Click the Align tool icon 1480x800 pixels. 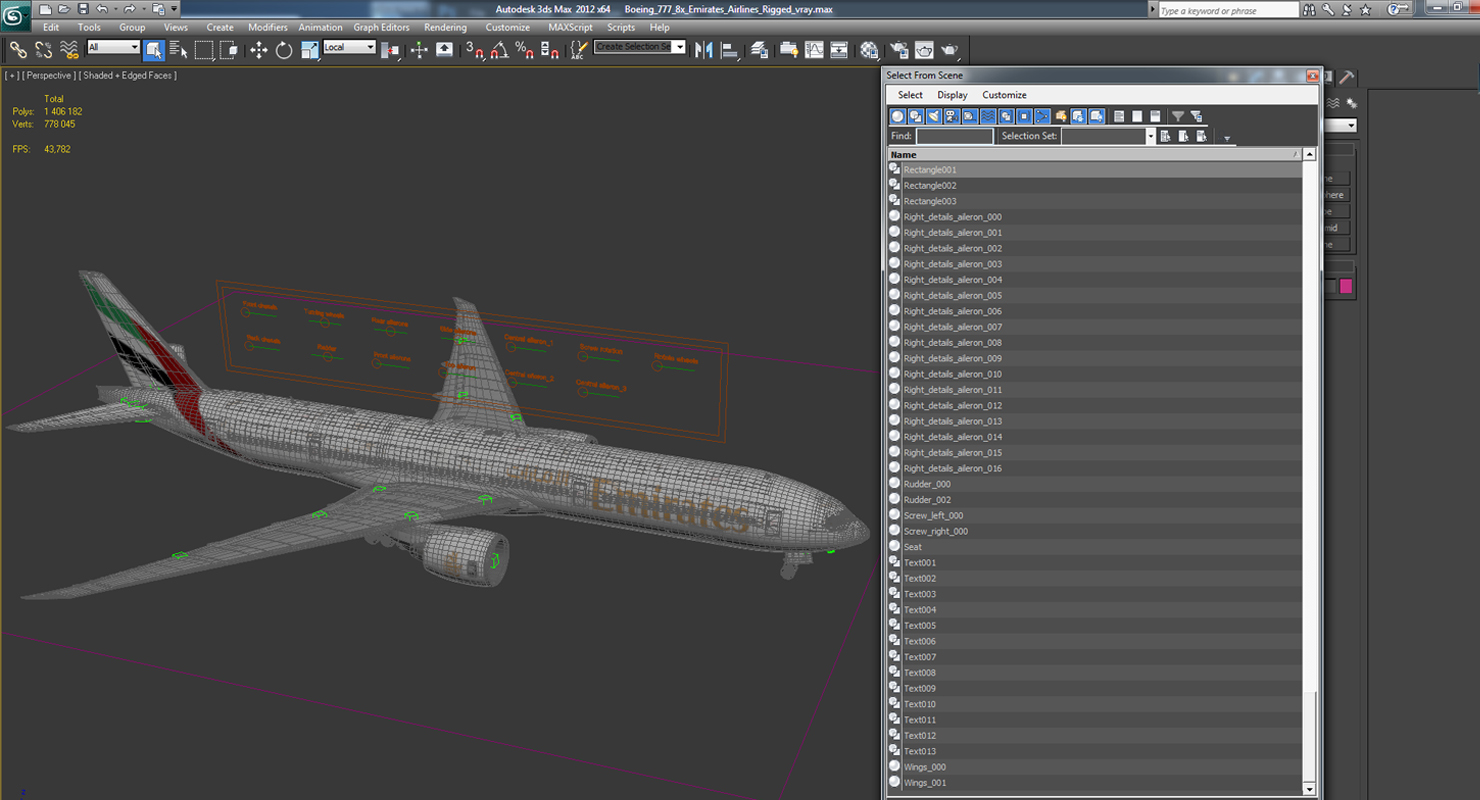click(729, 50)
